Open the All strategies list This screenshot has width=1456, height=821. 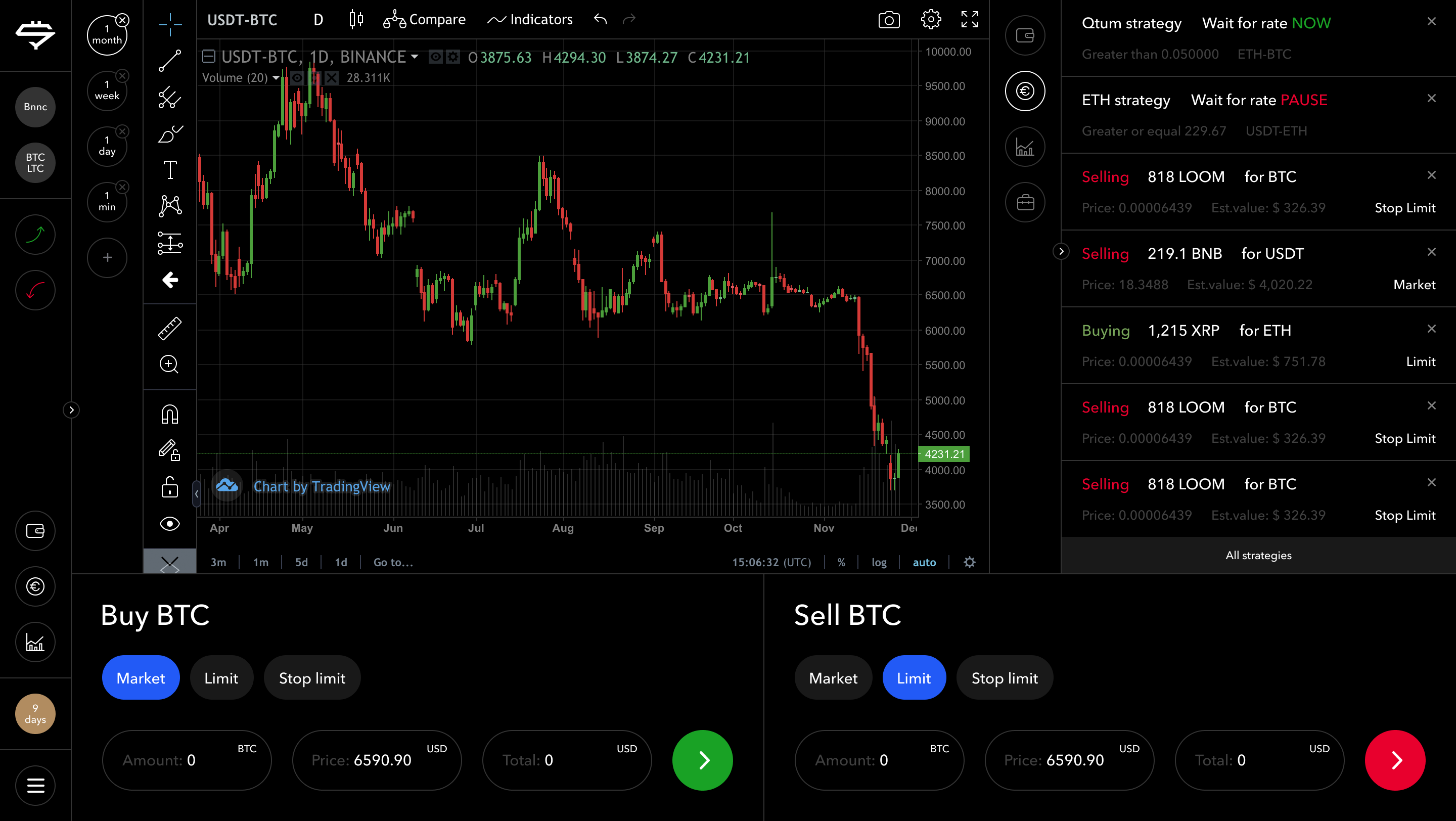[1258, 556]
